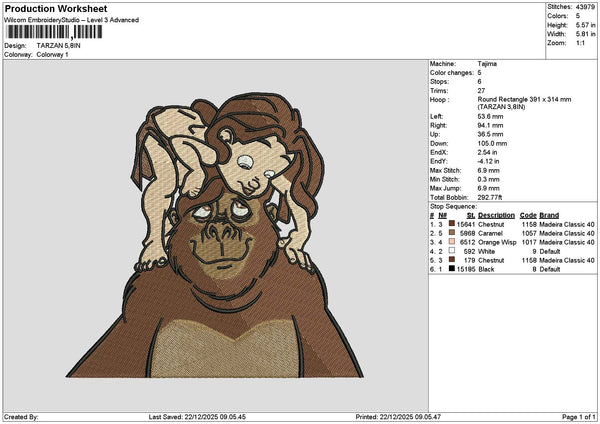
Task: Click the Black color swatch
Action: pos(452,269)
